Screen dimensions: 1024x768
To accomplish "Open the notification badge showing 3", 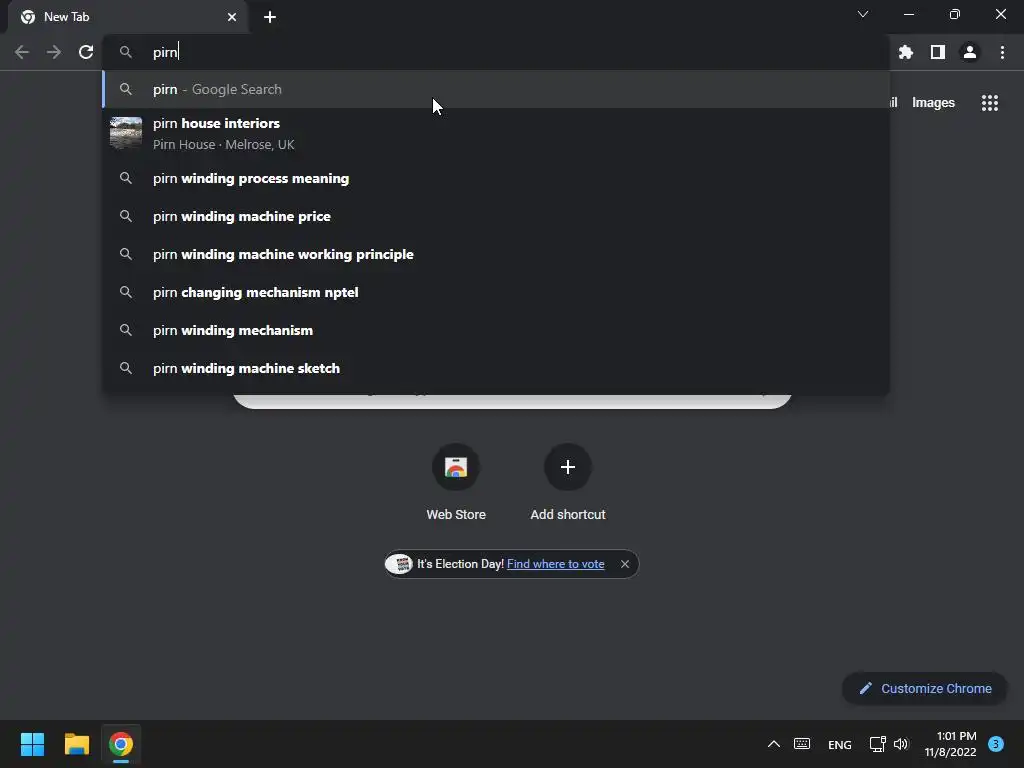I will 996,744.
